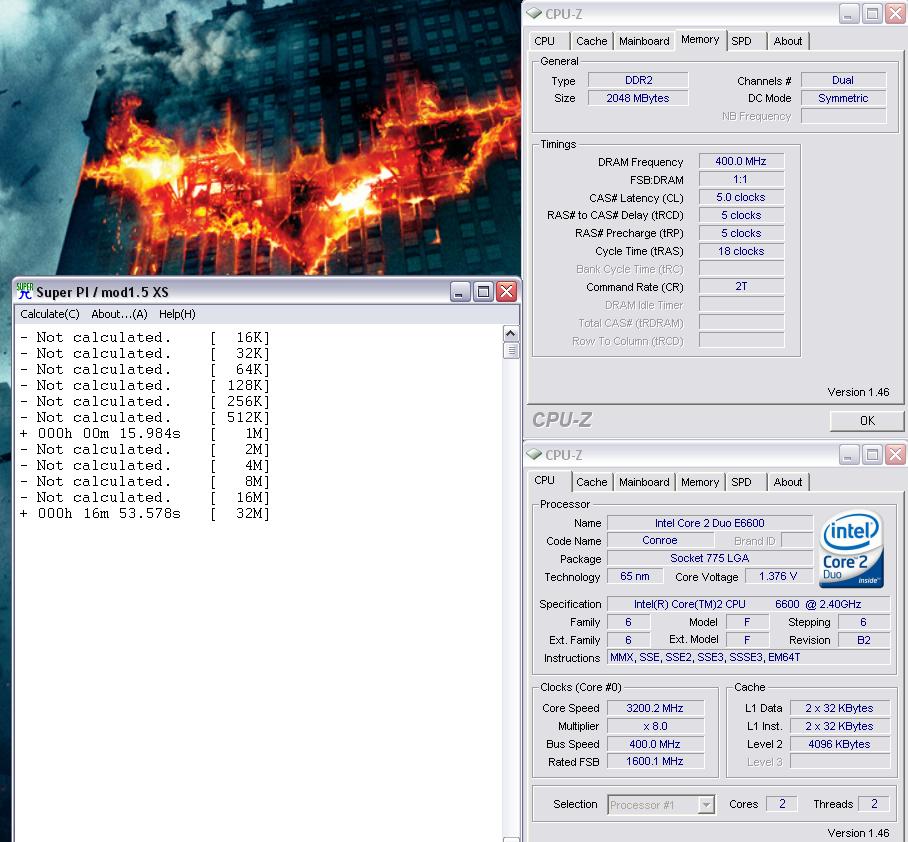Click the Cores count 2 field
This screenshot has height=842, width=908.
[782, 804]
